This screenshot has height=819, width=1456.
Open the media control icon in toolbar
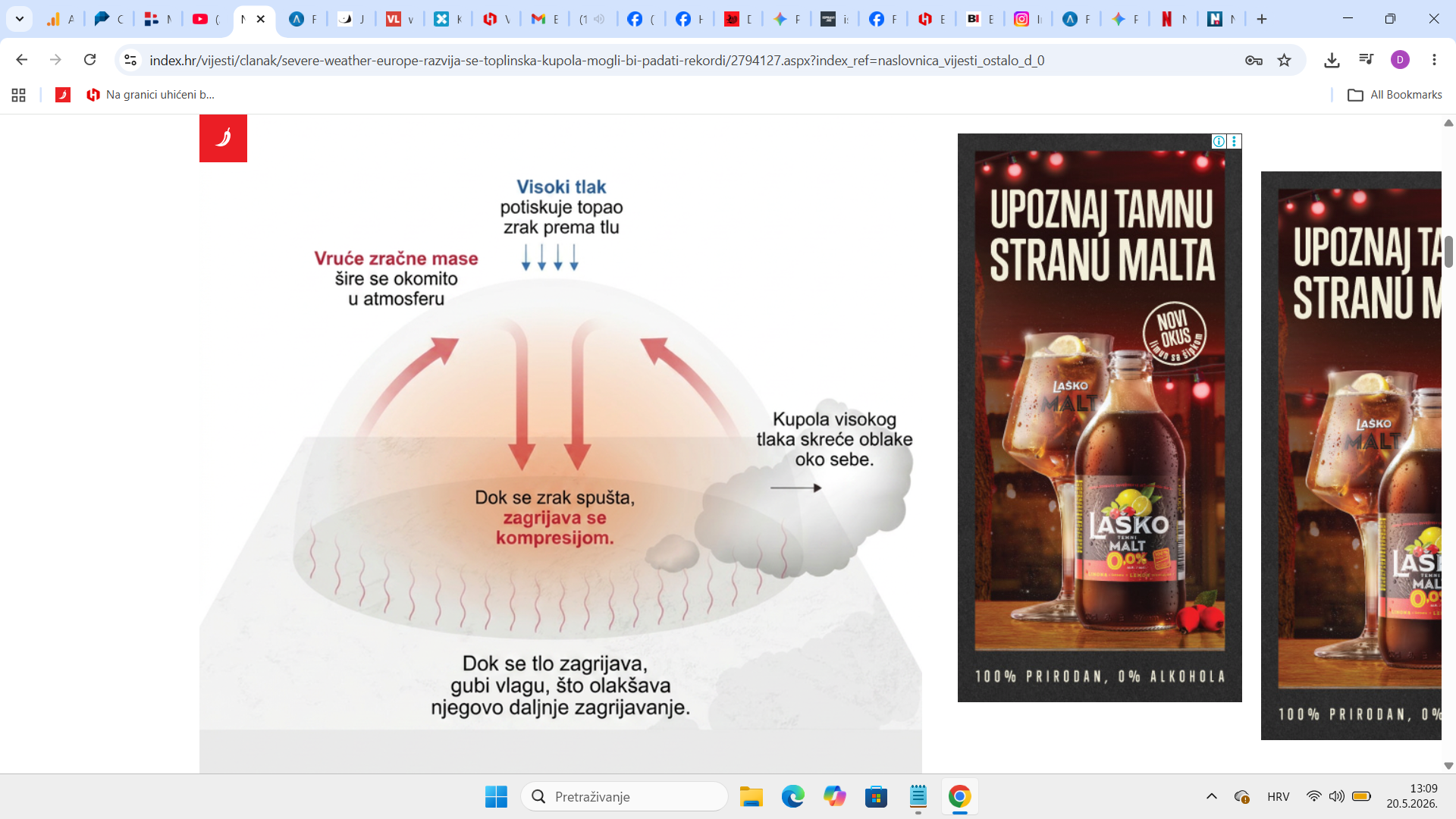pyautogui.click(x=1366, y=60)
